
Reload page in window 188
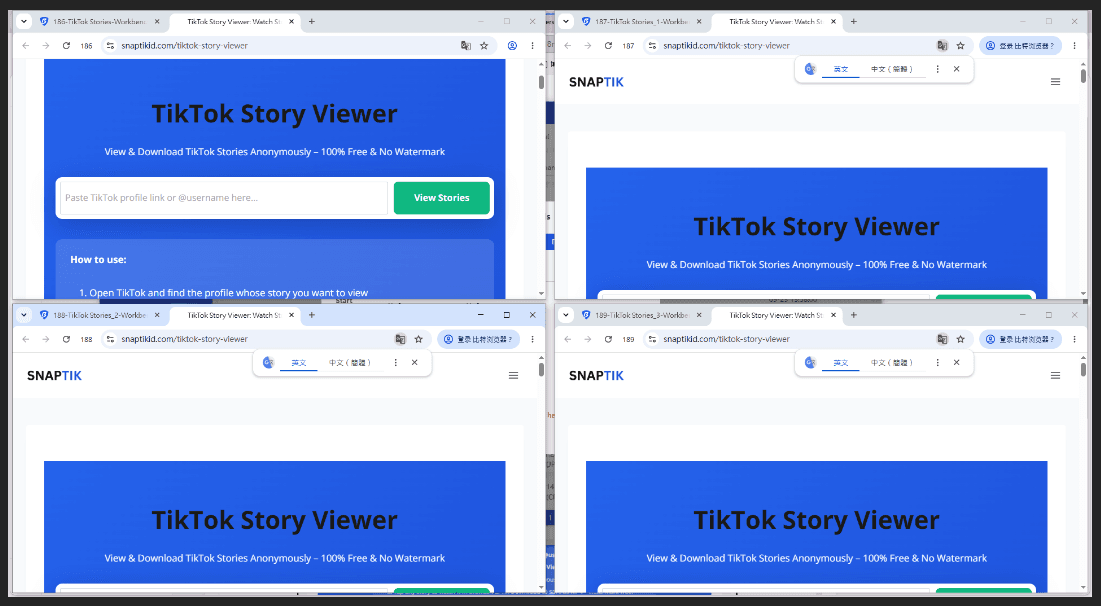(x=66, y=339)
